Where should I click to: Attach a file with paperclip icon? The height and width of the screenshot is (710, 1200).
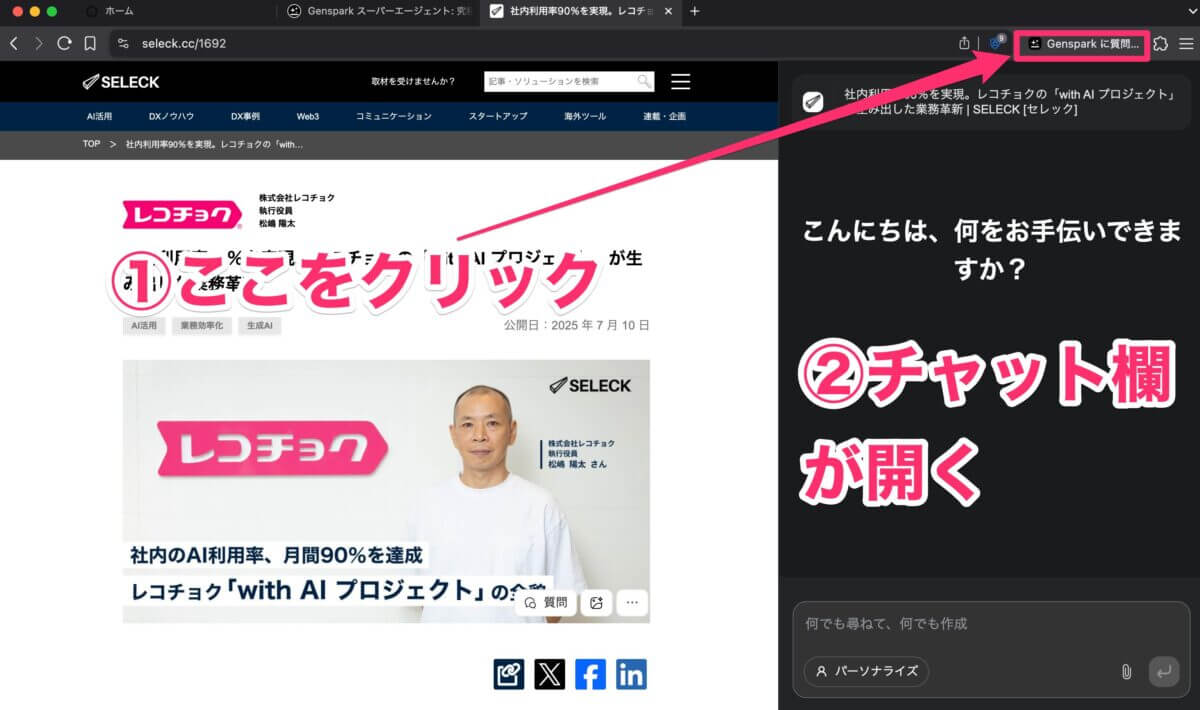[1126, 671]
